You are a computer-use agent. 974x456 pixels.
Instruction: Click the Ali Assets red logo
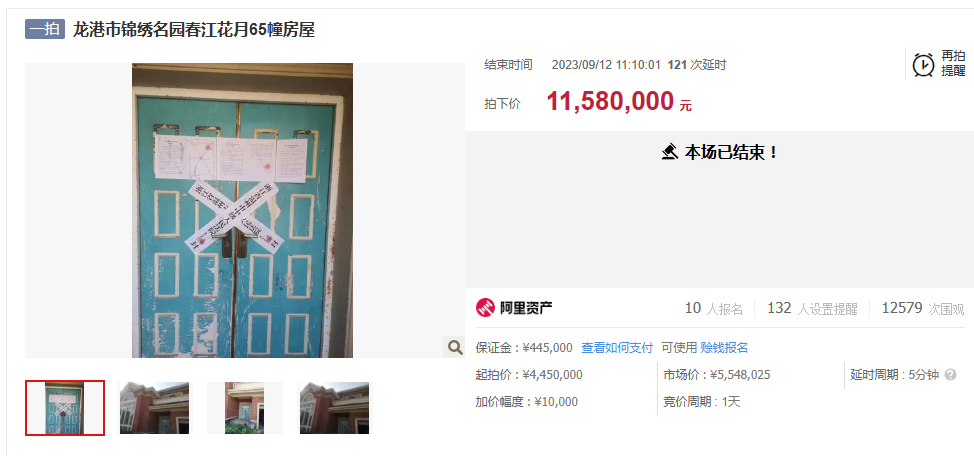485,308
